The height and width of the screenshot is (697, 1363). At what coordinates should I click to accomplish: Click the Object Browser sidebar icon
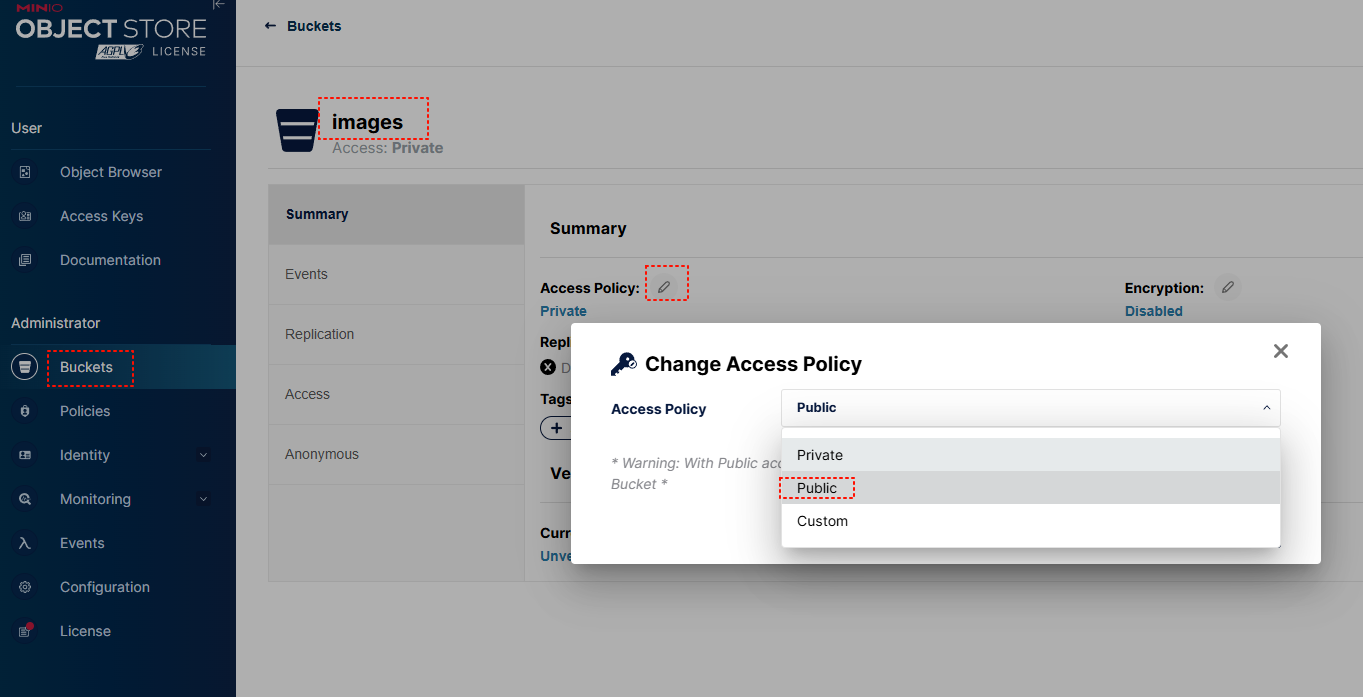pos(25,172)
